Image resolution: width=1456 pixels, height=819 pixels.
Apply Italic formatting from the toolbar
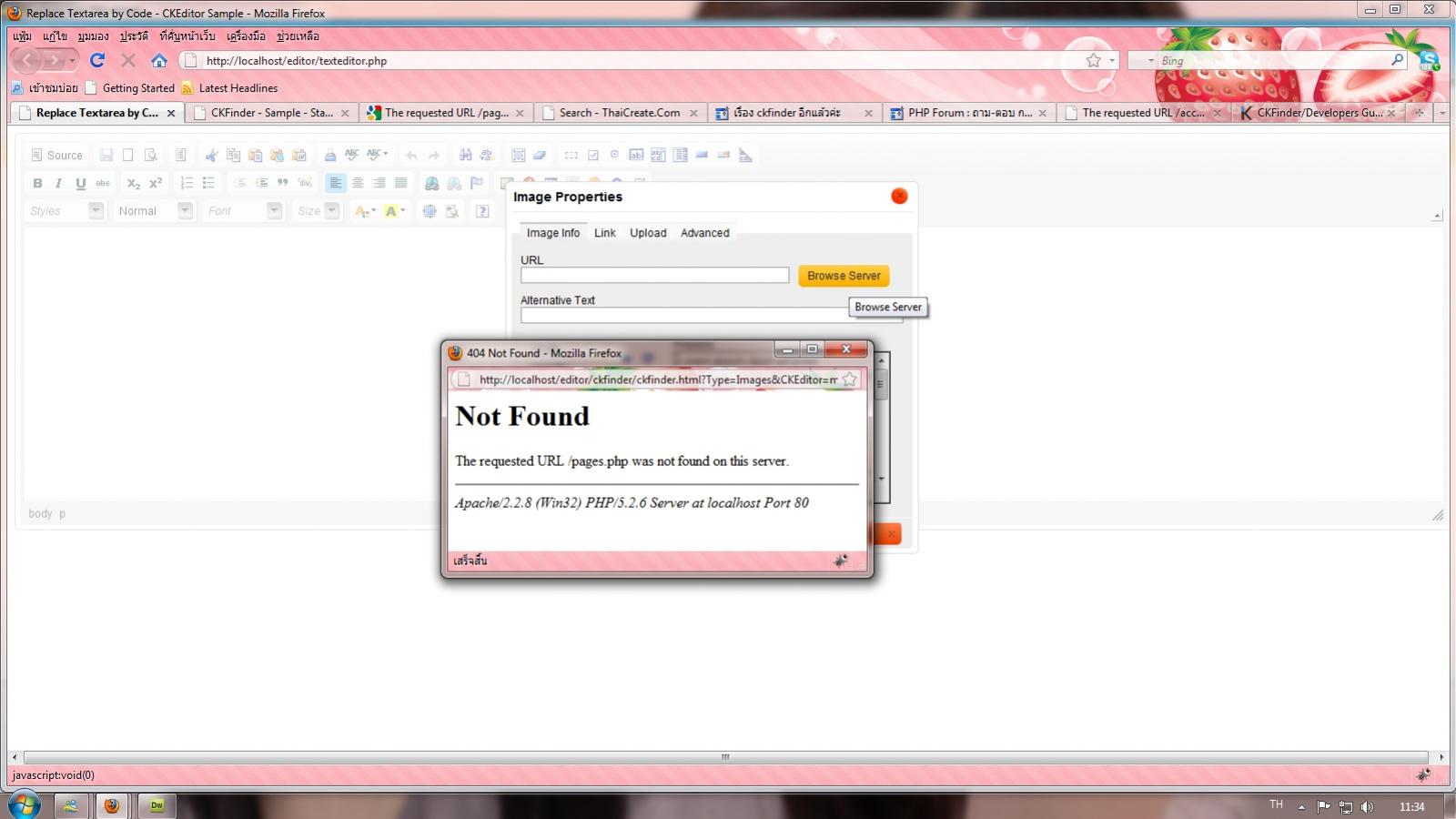59,183
